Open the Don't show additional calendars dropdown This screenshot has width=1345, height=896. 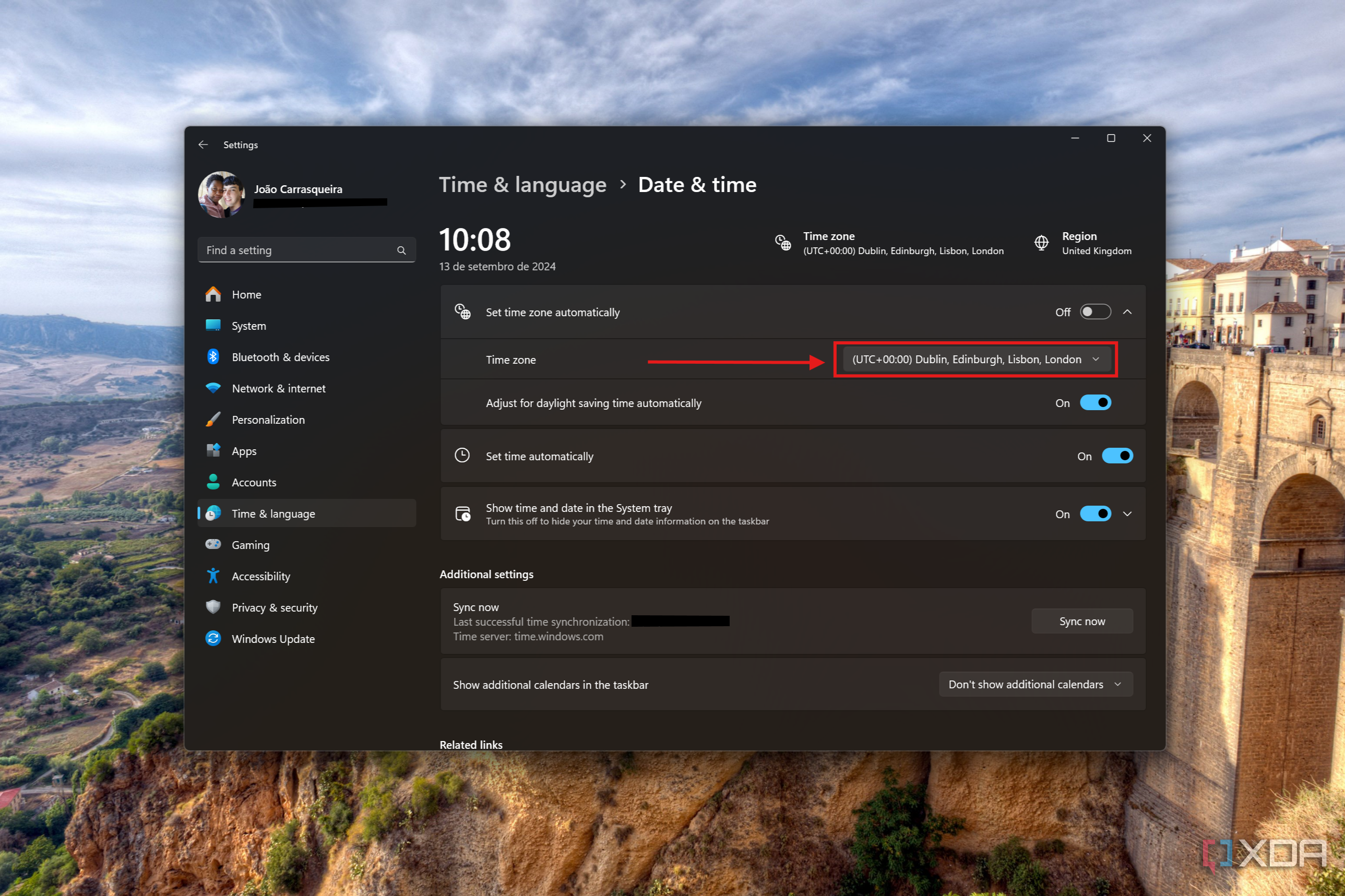click(x=1034, y=684)
